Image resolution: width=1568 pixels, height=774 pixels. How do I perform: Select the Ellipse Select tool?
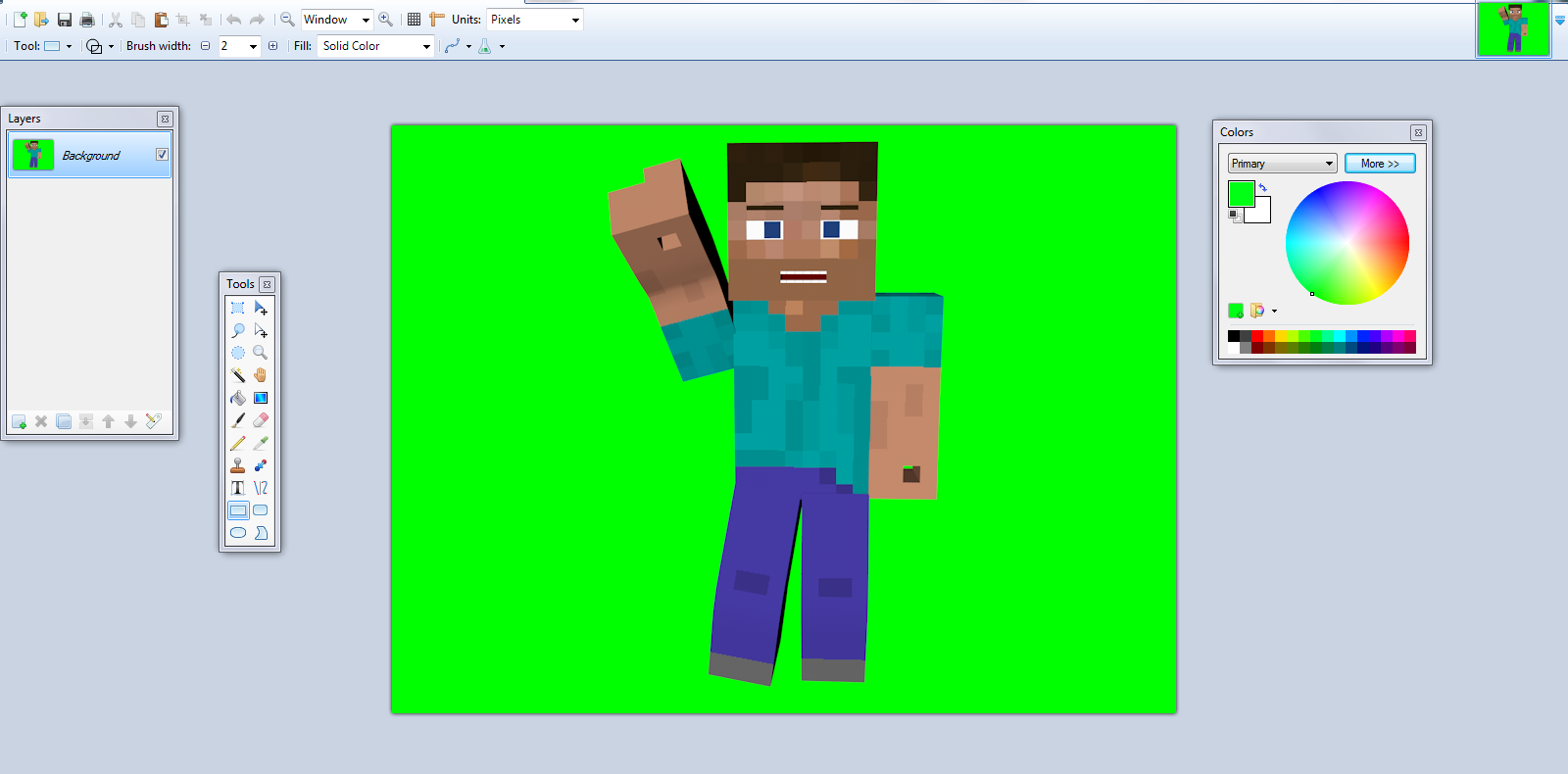pos(238,353)
